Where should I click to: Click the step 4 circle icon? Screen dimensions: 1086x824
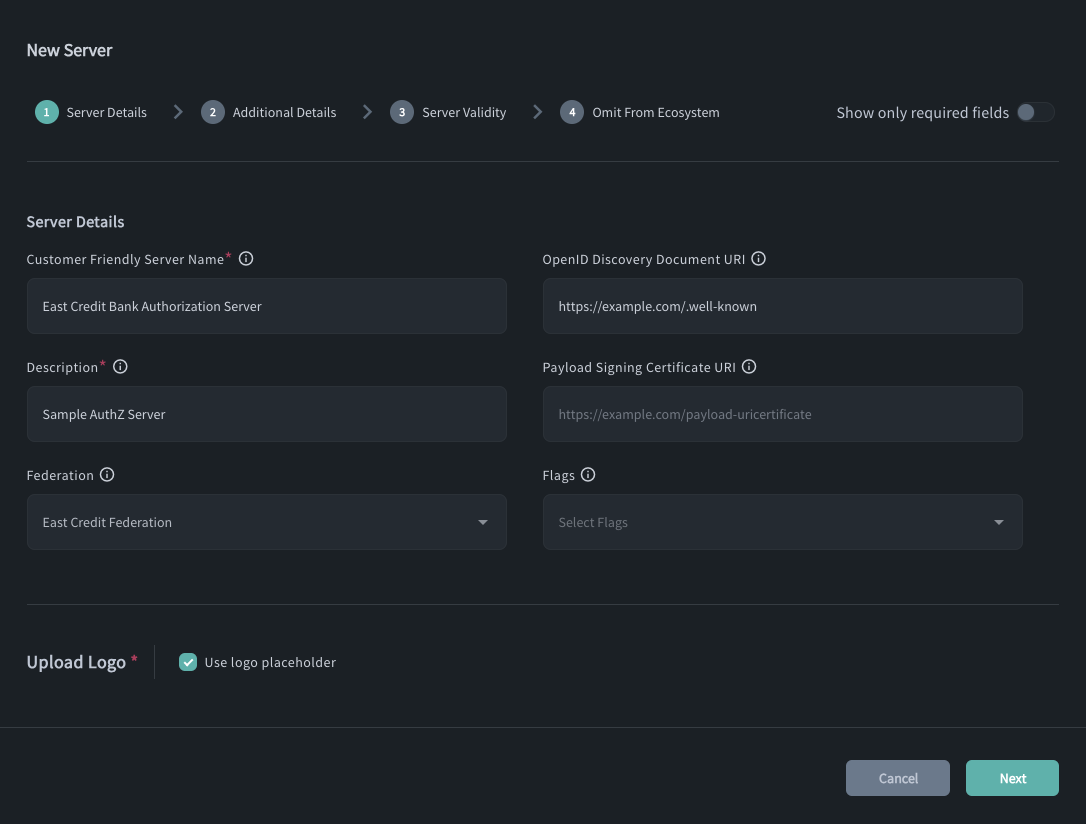572,112
